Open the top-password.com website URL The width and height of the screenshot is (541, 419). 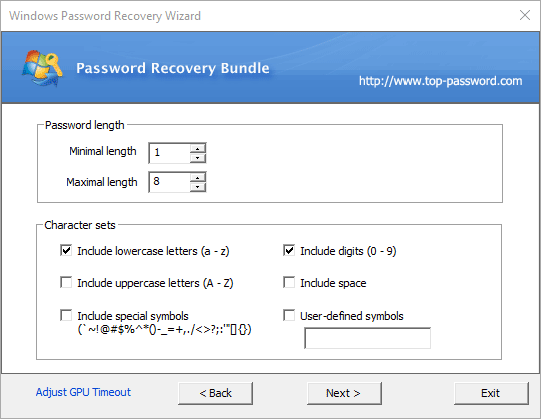(440, 81)
